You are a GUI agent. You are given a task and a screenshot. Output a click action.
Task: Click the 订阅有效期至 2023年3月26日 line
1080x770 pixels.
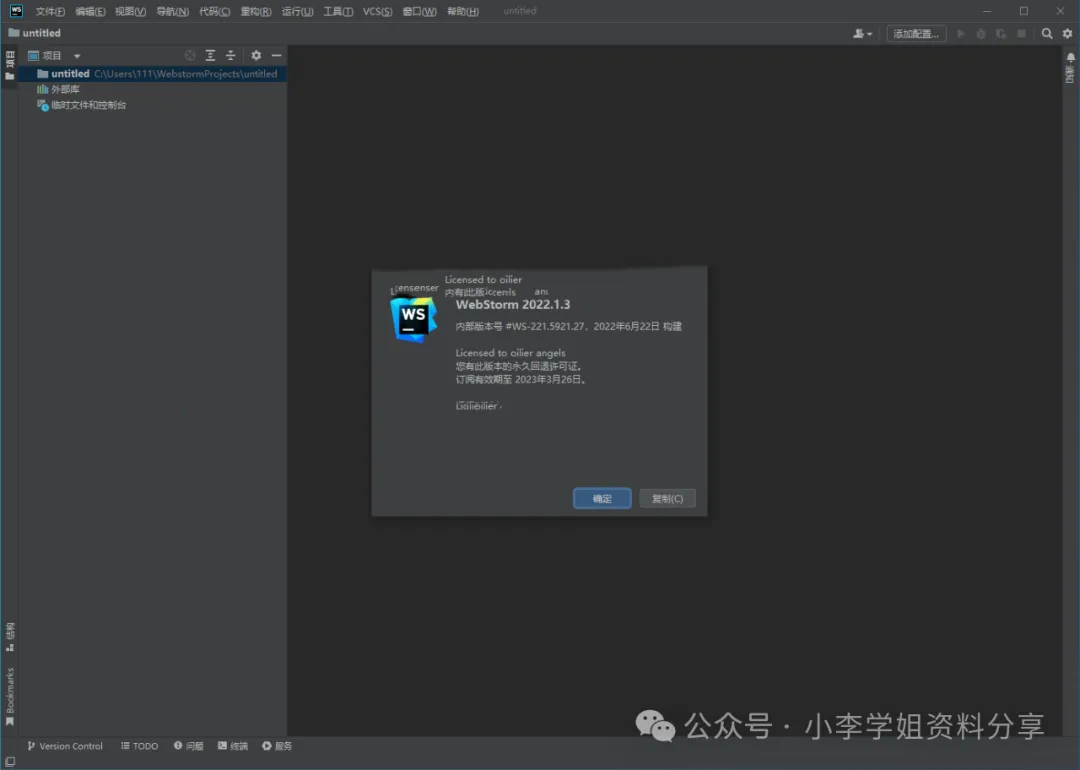pos(521,379)
